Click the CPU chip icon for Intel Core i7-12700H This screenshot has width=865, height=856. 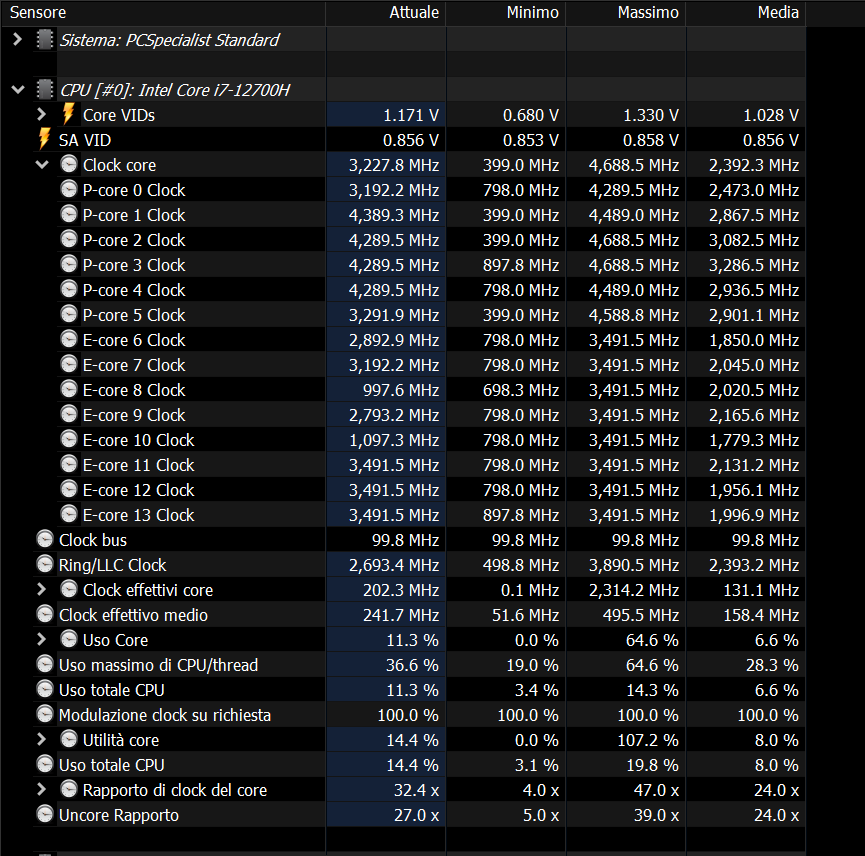click(45, 89)
